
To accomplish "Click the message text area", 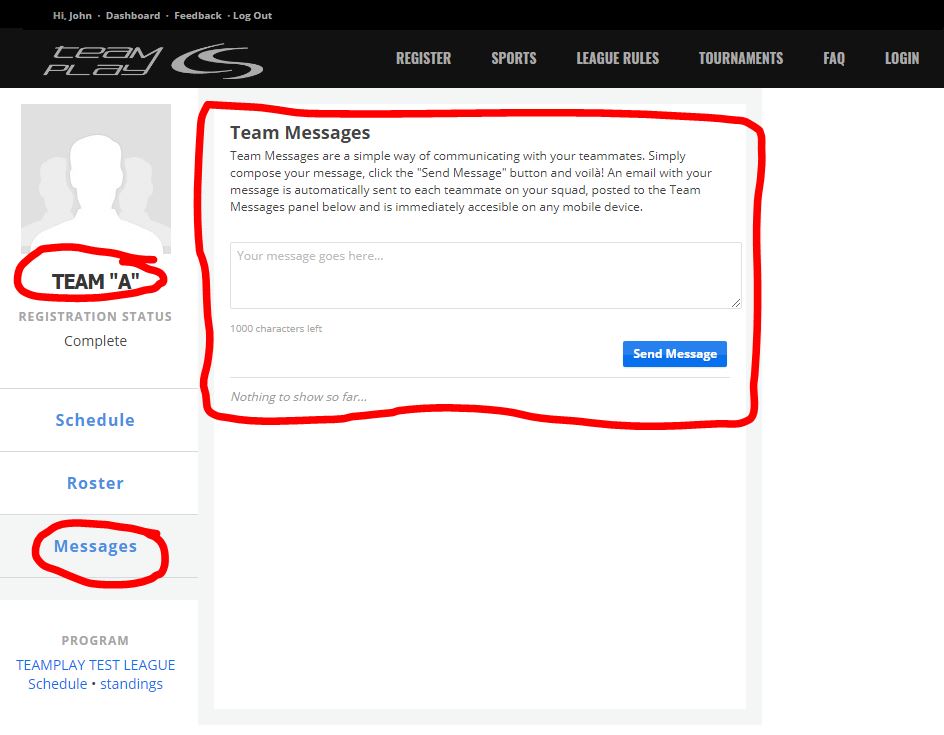I will pyautogui.click(x=485, y=276).
